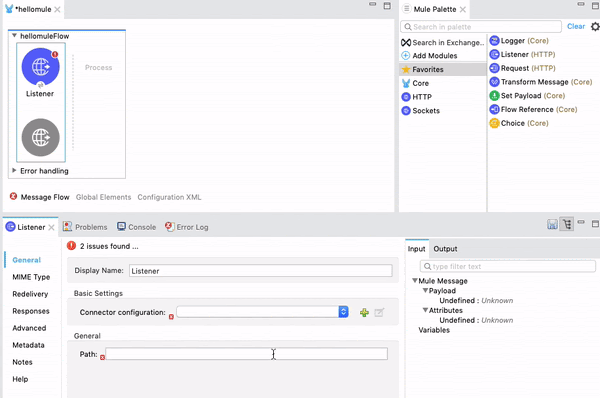Click Search in Exchange option
This screenshot has height=398, width=600.
tap(443, 42)
